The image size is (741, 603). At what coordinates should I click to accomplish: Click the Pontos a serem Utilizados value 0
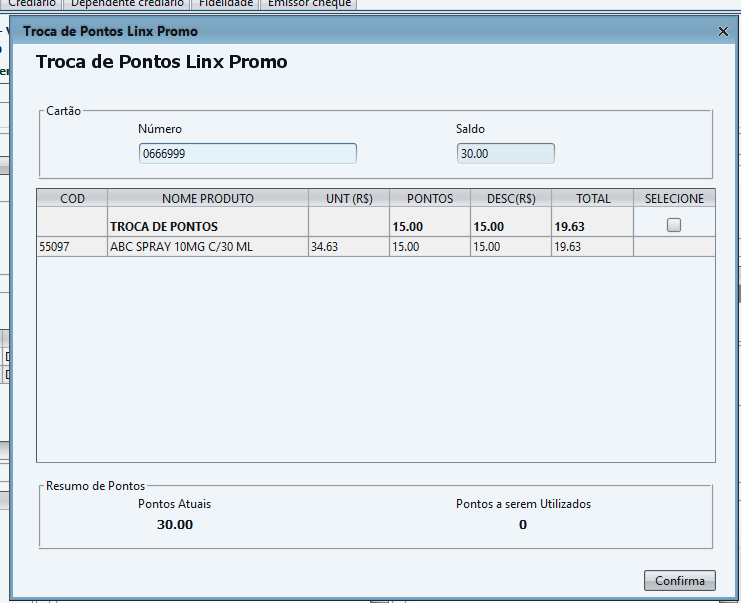click(x=523, y=525)
